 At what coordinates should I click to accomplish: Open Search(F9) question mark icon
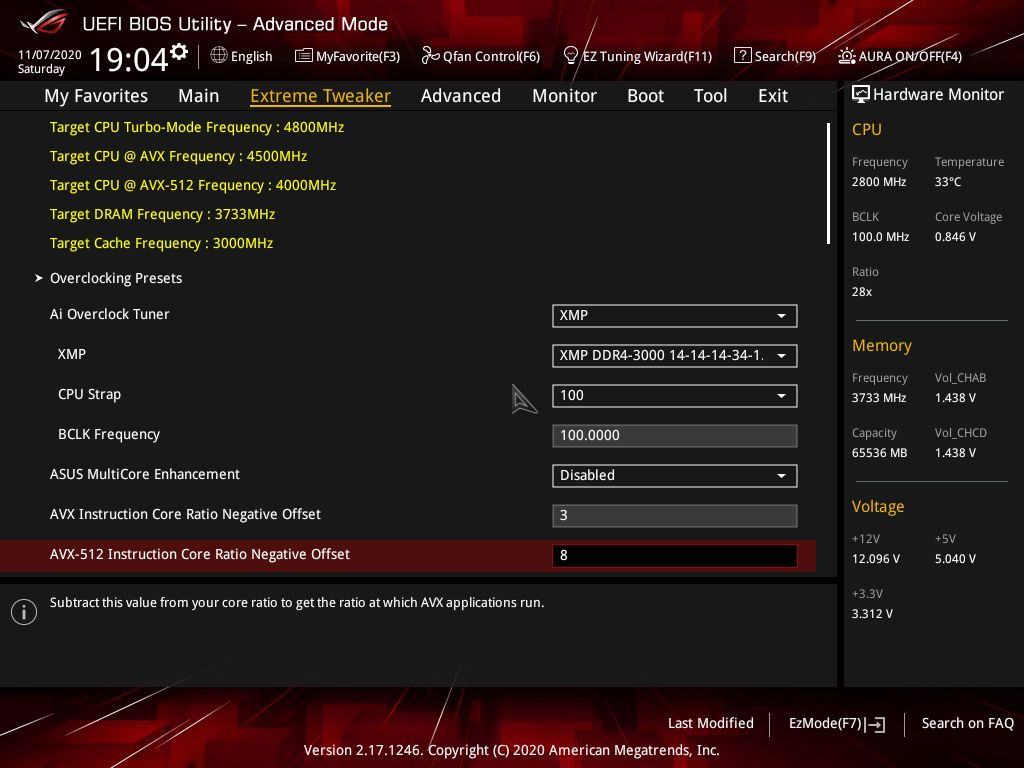(743, 56)
